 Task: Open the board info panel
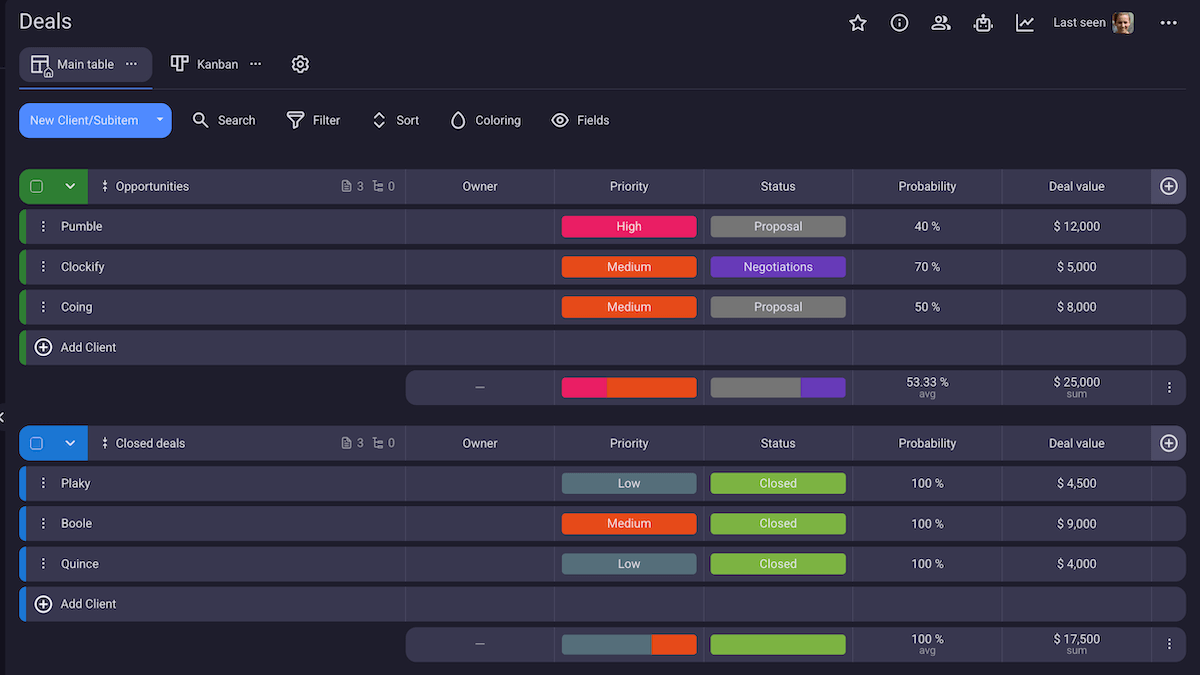click(x=899, y=22)
